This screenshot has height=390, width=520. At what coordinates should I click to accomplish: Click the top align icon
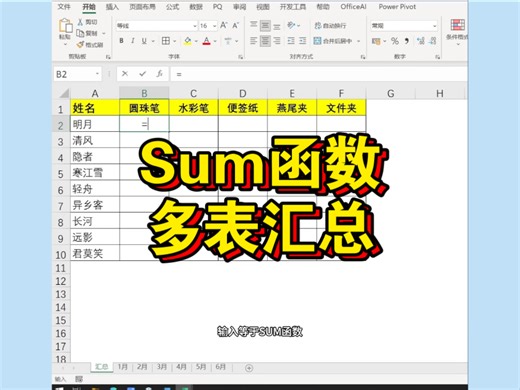click(254, 25)
